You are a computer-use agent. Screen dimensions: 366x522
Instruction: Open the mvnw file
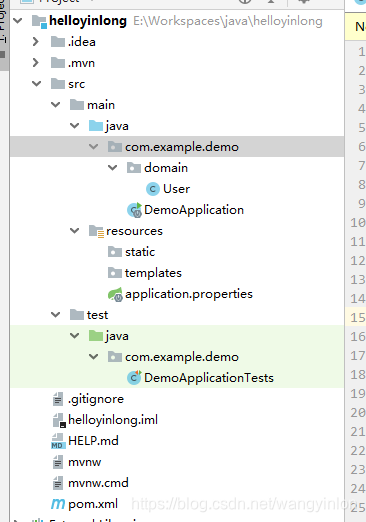85,462
